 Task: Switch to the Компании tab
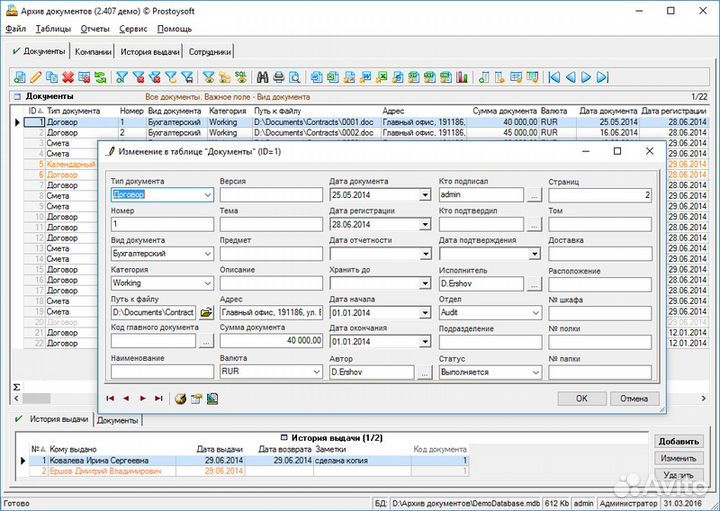pyautogui.click(x=93, y=52)
